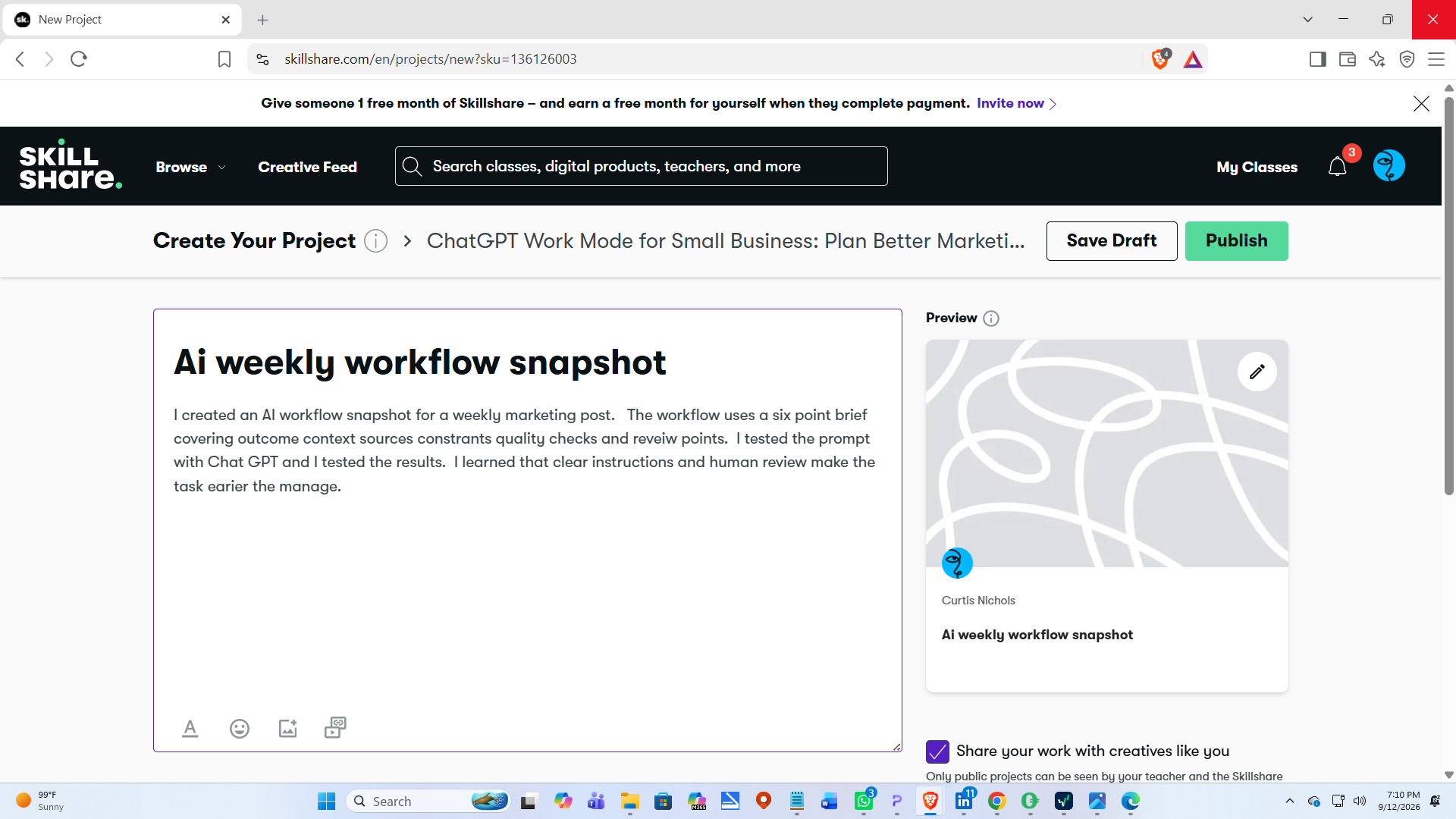
Task: Click the Brave Rewards triangle icon
Action: [x=1193, y=59]
